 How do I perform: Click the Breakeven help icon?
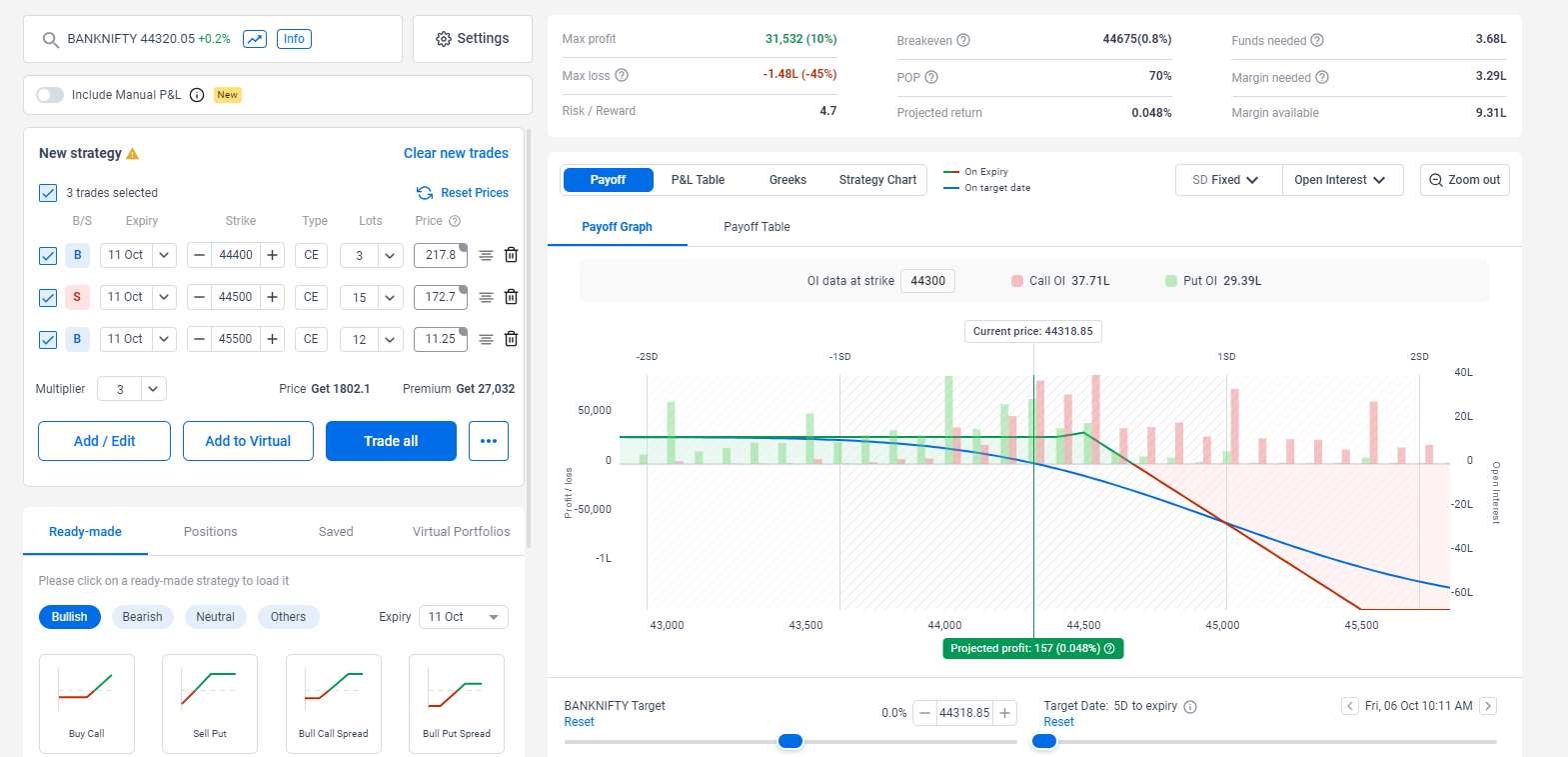(x=963, y=41)
